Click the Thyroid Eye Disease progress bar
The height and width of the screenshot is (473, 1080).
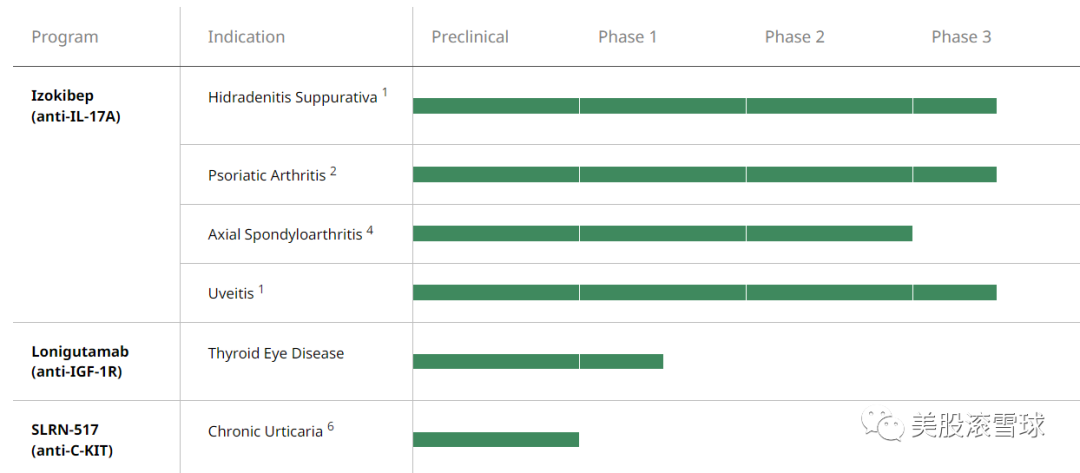click(x=538, y=361)
